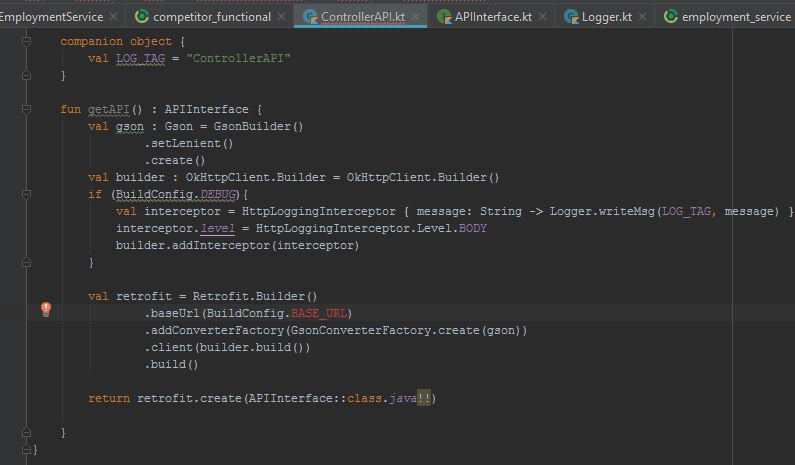
Task: Open the Logger.kt tab
Action: point(607,17)
